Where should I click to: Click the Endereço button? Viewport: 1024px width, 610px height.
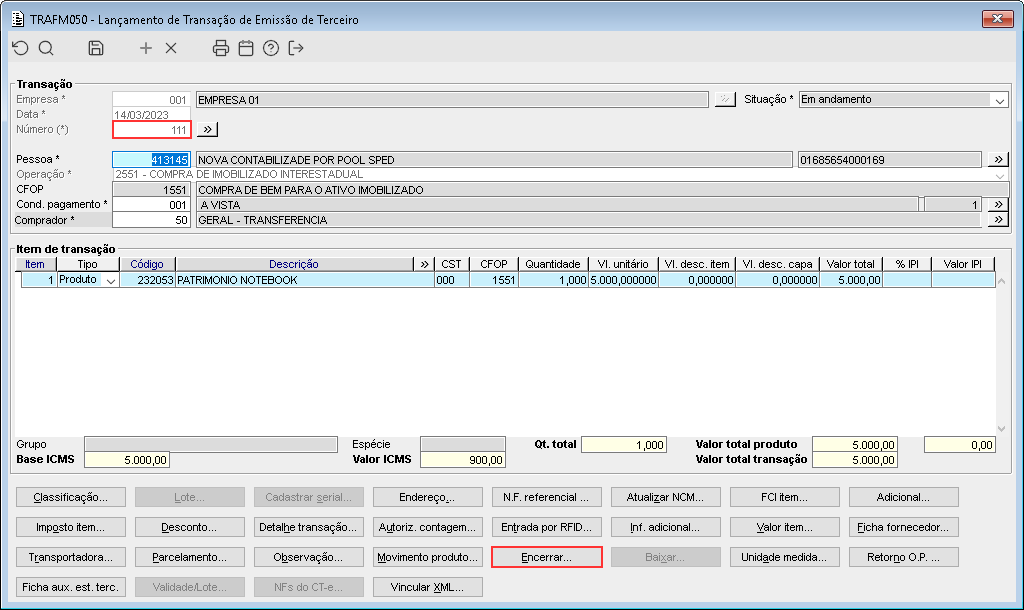(427, 497)
